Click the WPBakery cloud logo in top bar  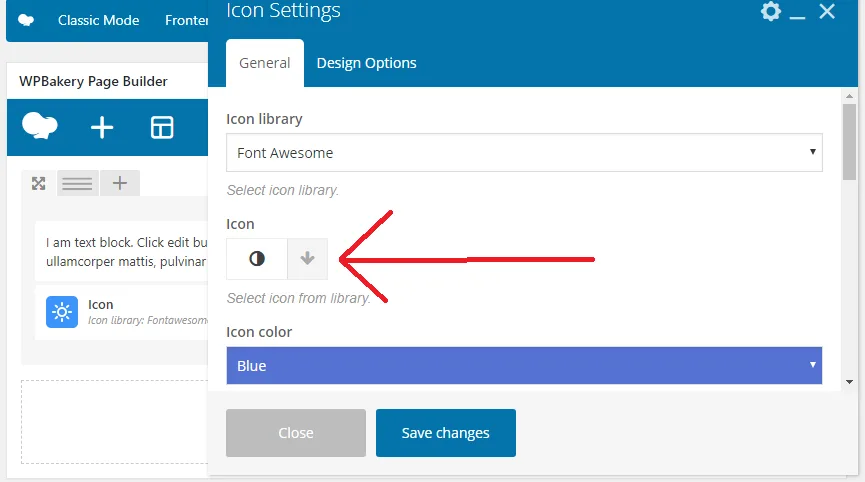tap(26, 20)
